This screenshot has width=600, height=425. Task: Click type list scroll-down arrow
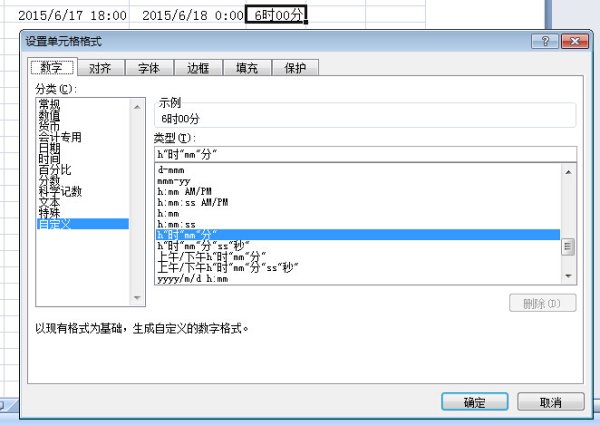[568, 276]
